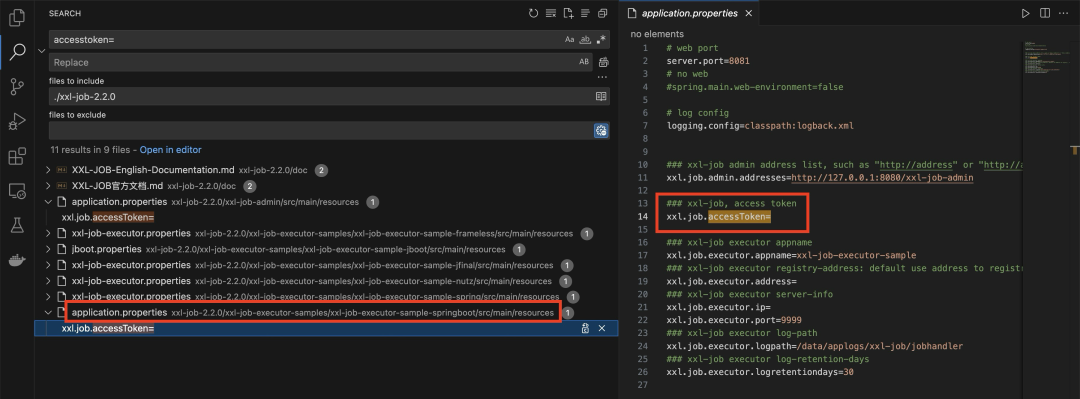Collapse springboot application.properties results
The image size is (1080, 399).
(x=48, y=313)
